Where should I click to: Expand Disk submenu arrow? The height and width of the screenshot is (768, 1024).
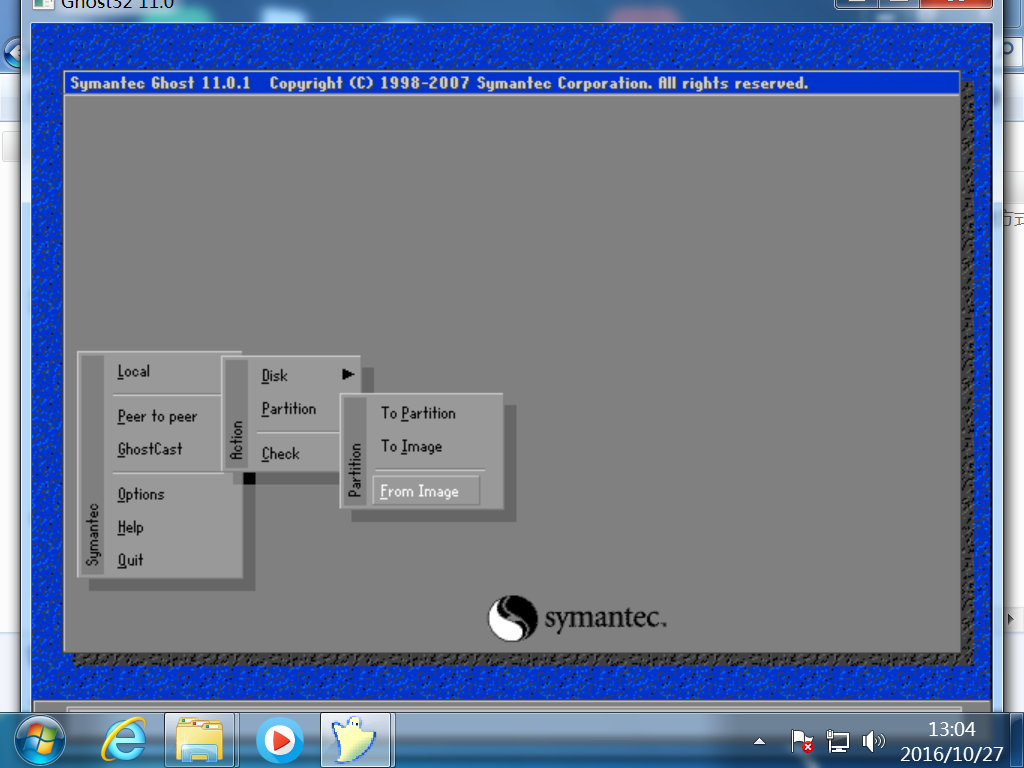pyautogui.click(x=348, y=374)
